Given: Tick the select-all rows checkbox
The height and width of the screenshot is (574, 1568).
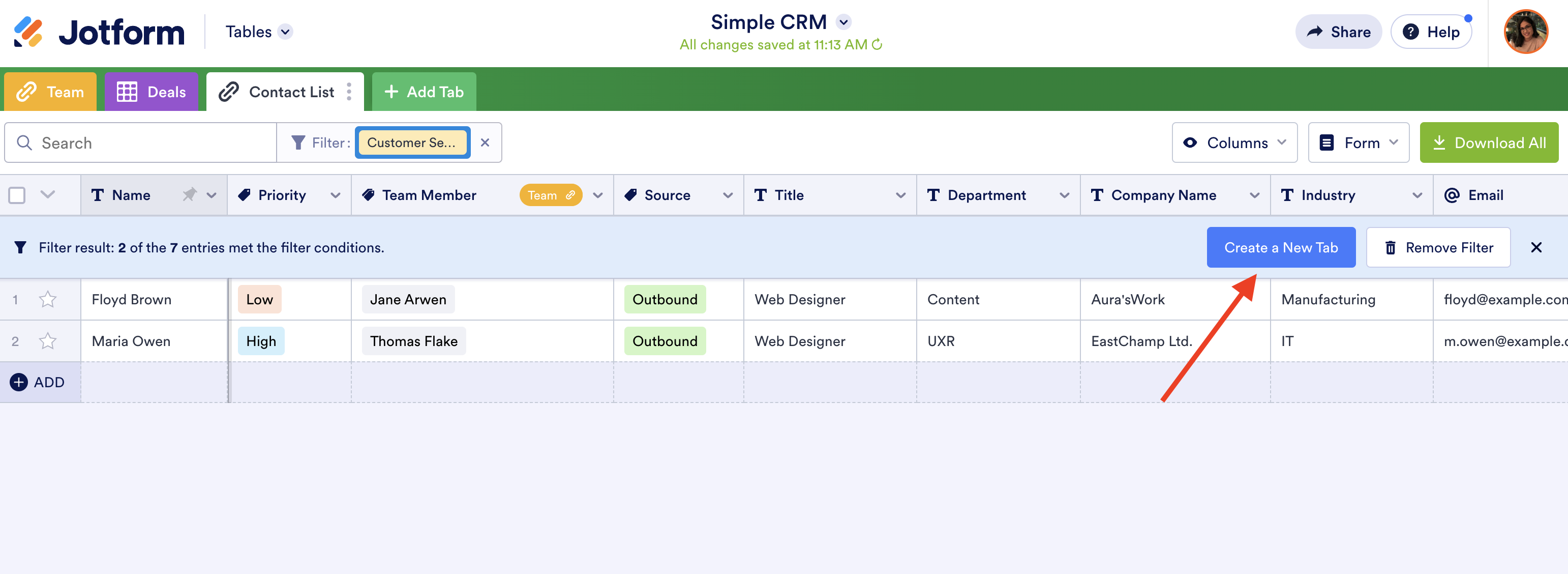Looking at the screenshot, I should pyautogui.click(x=17, y=195).
